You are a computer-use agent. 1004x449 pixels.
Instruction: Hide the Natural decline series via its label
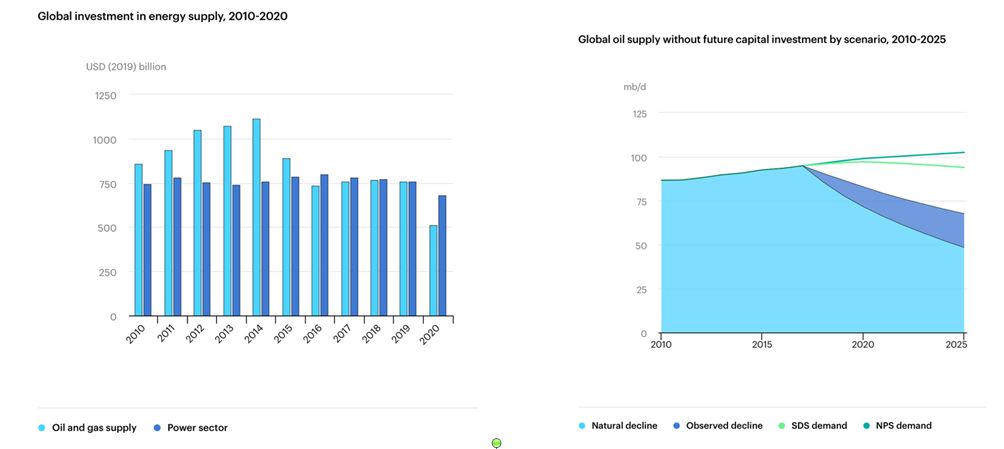(x=624, y=426)
